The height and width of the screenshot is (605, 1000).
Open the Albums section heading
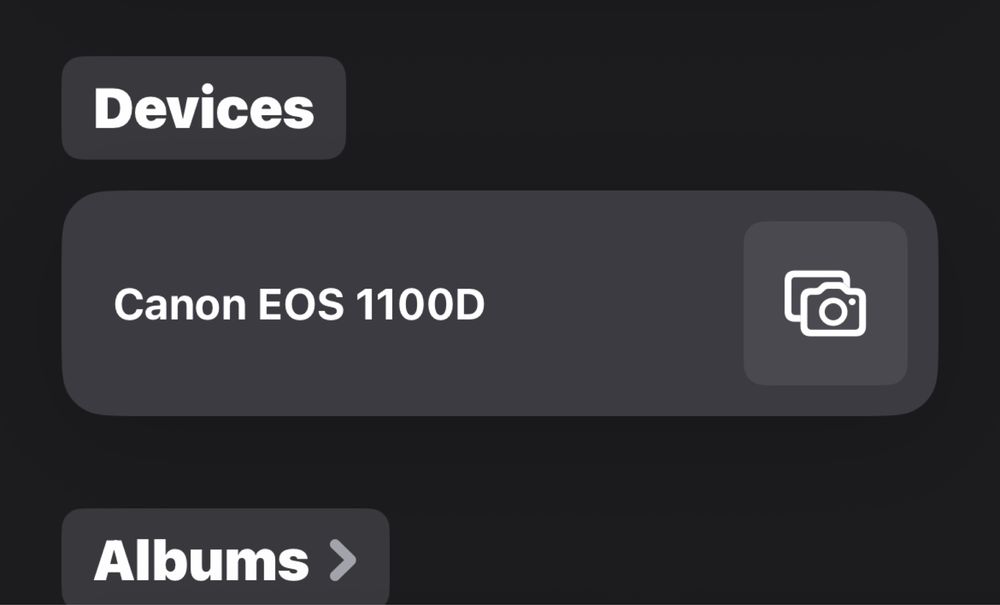[x=225, y=557]
